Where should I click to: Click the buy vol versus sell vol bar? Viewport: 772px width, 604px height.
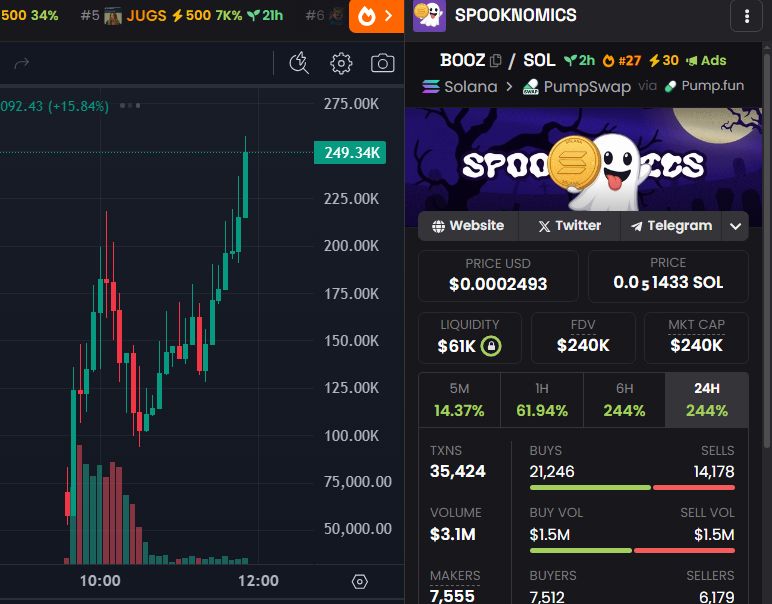pyautogui.click(x=632, y=550)
